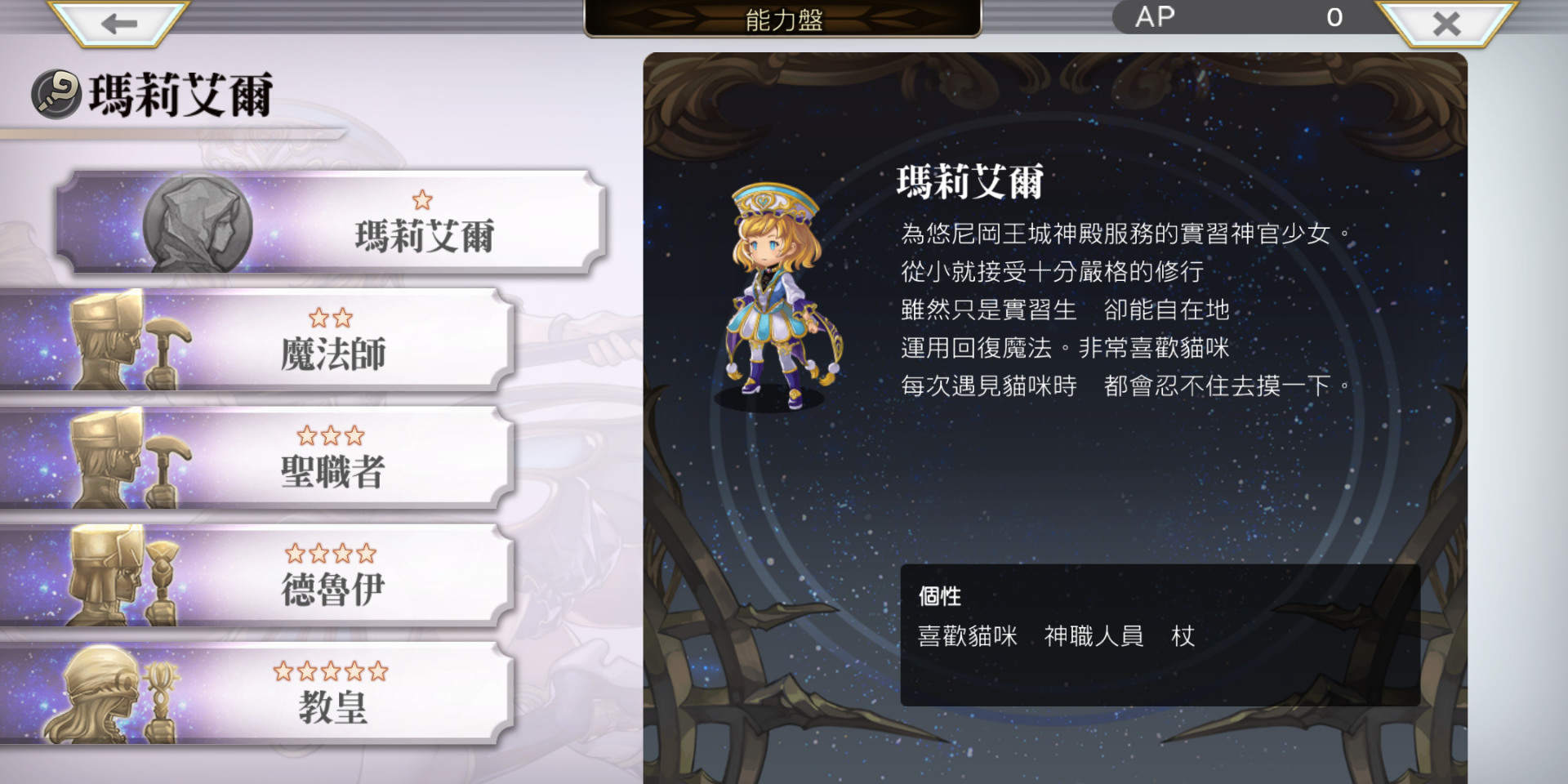Go back using the left arrow button
Image resolution: width=1568 pixels, height=784 pixels.
tap(118, 23)
